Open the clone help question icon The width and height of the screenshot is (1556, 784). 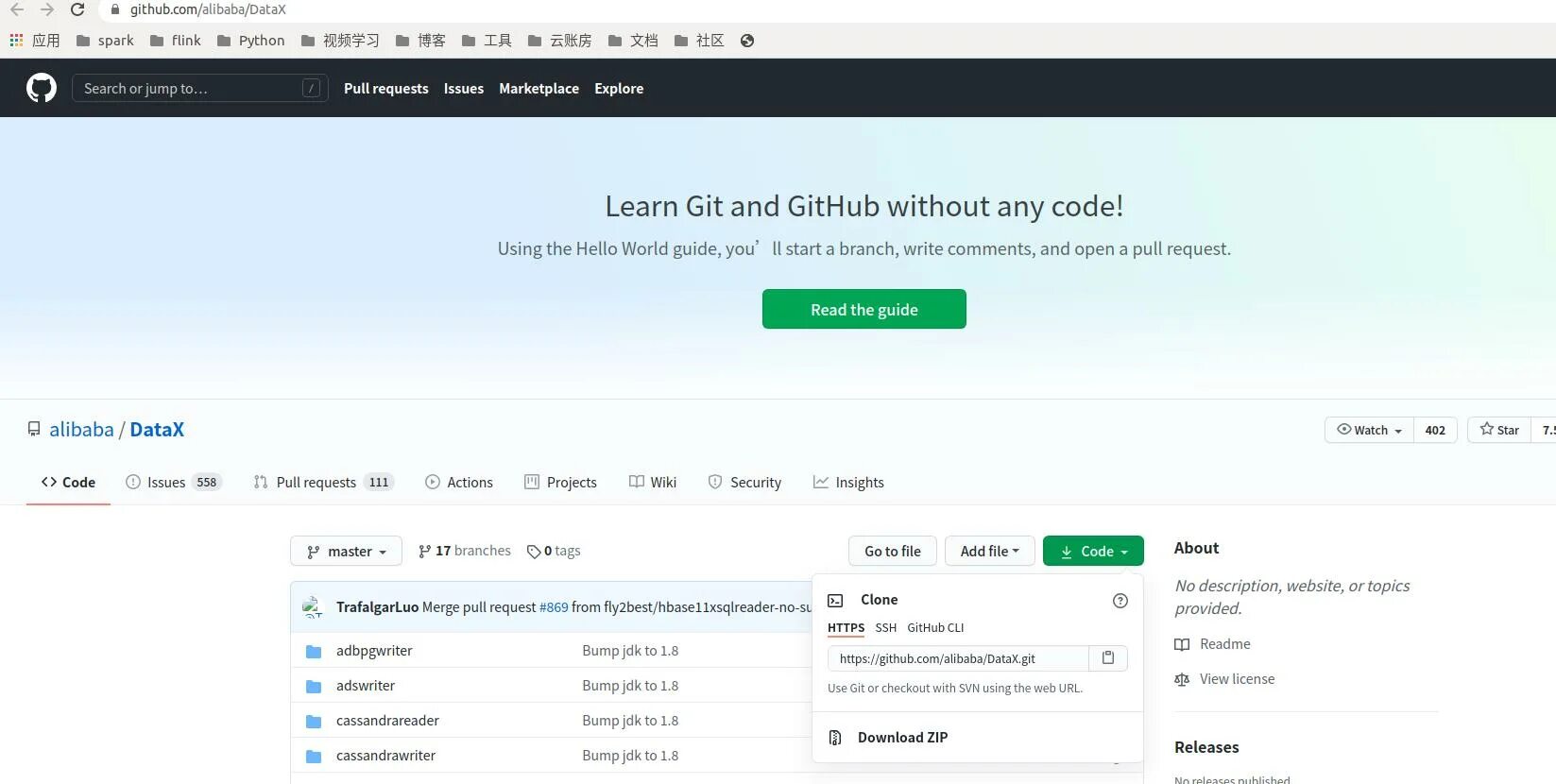tap(1120, 601)
